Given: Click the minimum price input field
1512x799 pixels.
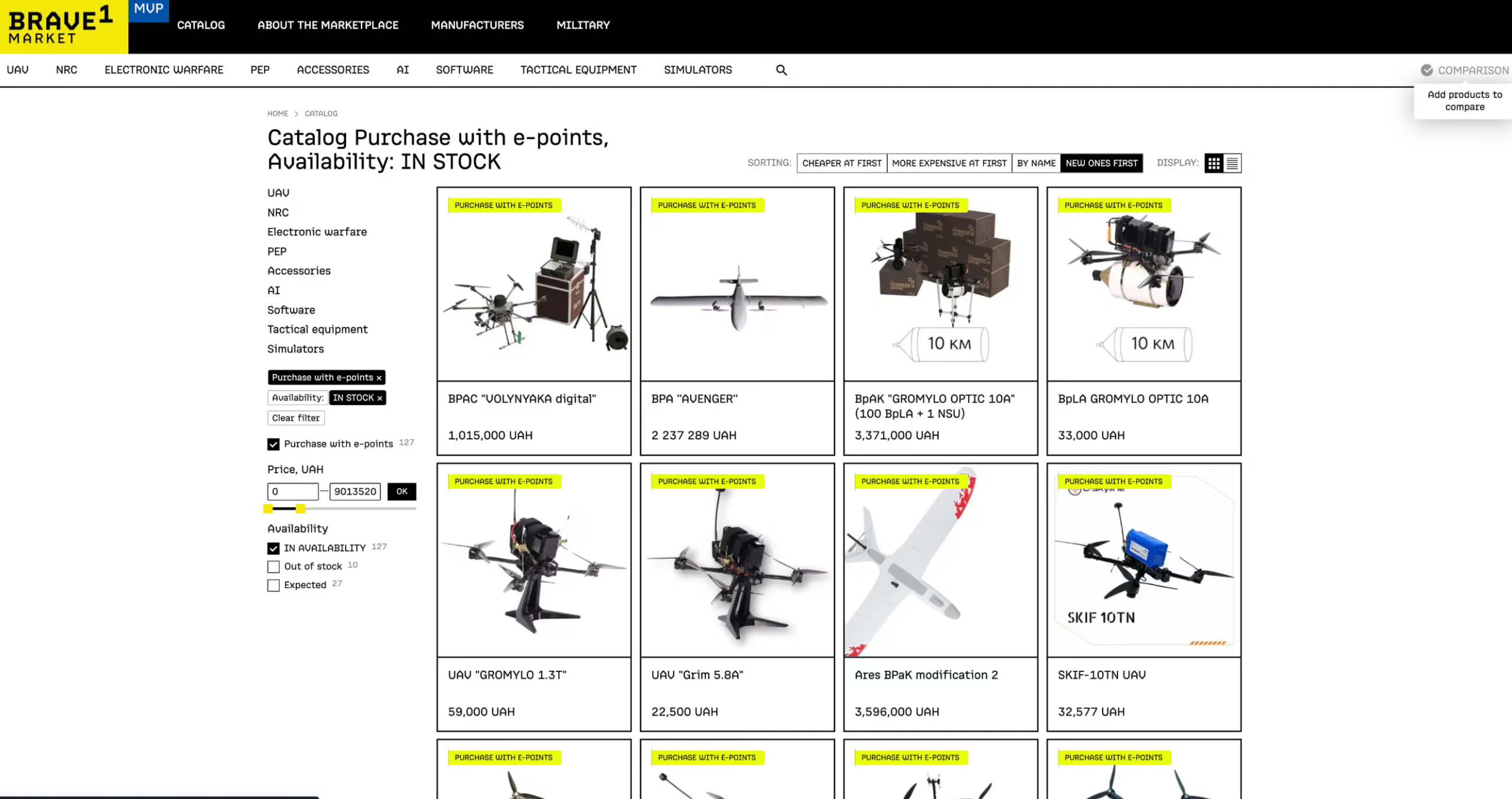Looking at the screenshot, I should point(293,491).
